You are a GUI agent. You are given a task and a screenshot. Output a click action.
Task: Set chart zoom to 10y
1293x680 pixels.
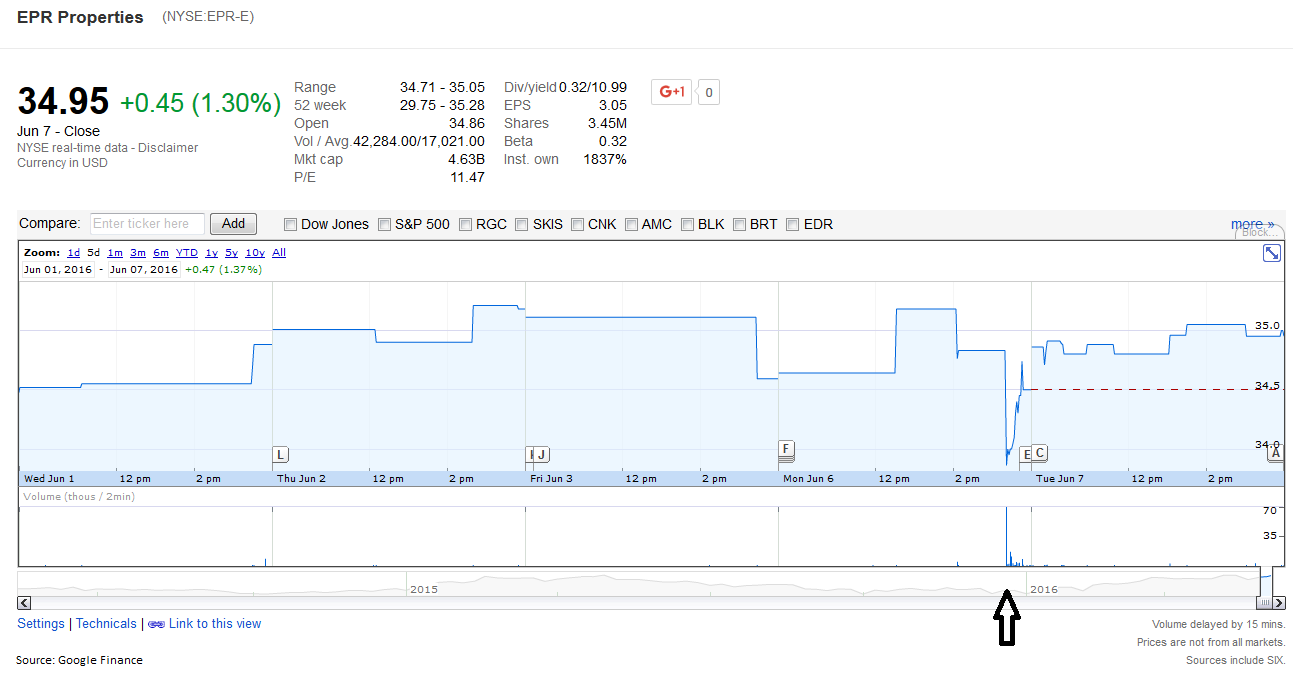[x=255, y=253]
